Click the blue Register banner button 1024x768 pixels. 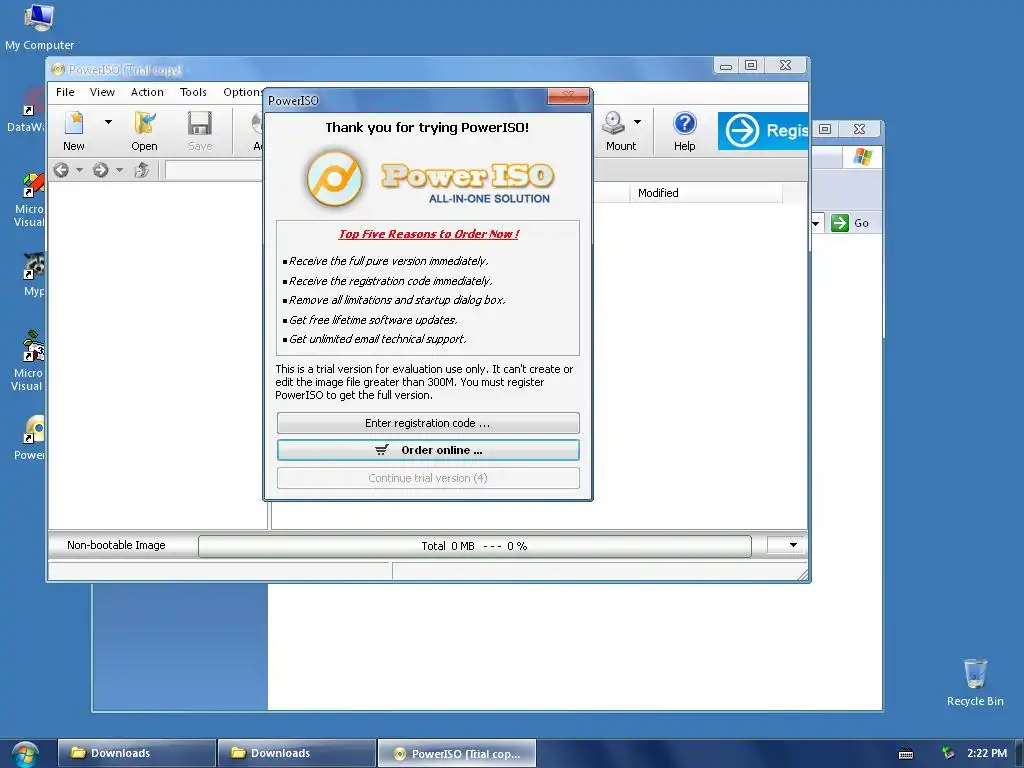[763, 131]
